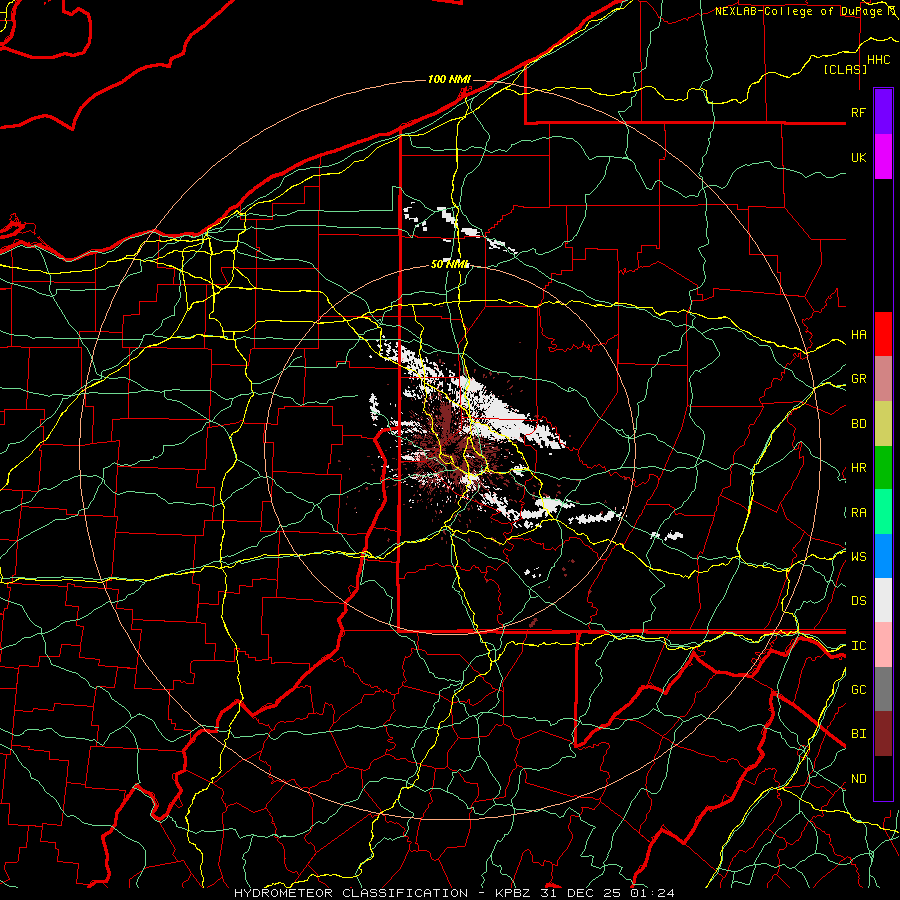Select the yellow BD legend swatch
900x900 pixels.
(883, 423)
